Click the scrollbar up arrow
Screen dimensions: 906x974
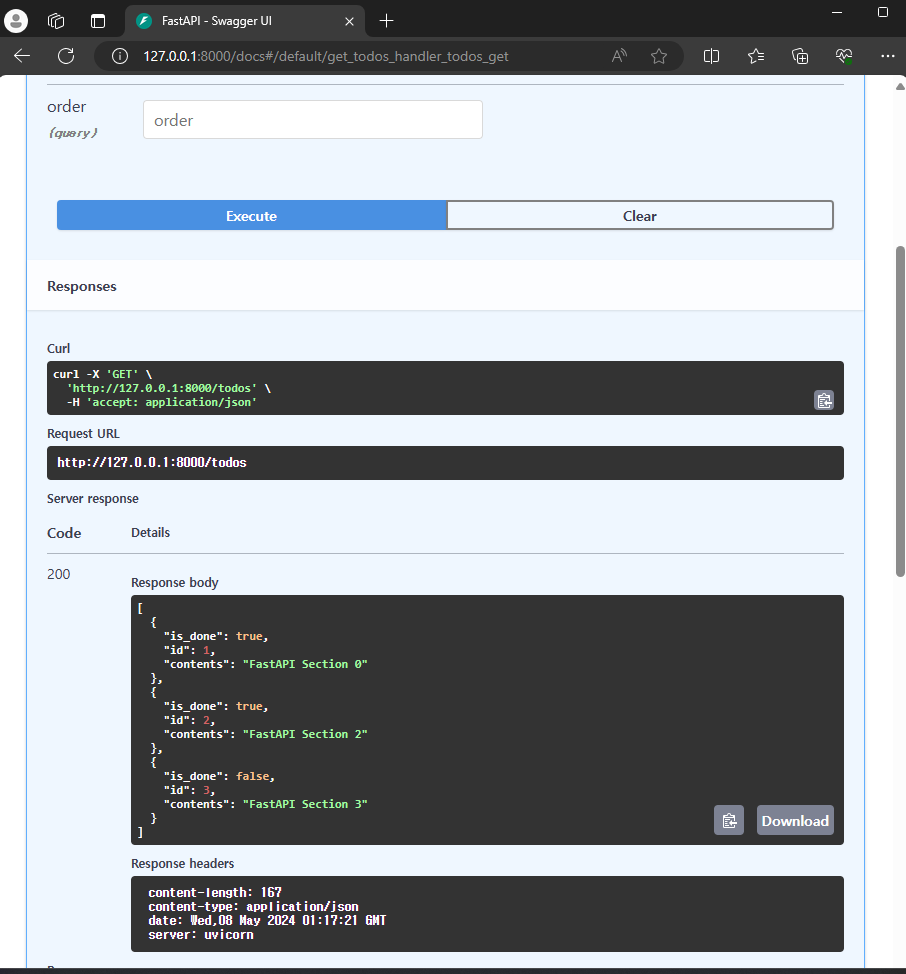point(900,87)
